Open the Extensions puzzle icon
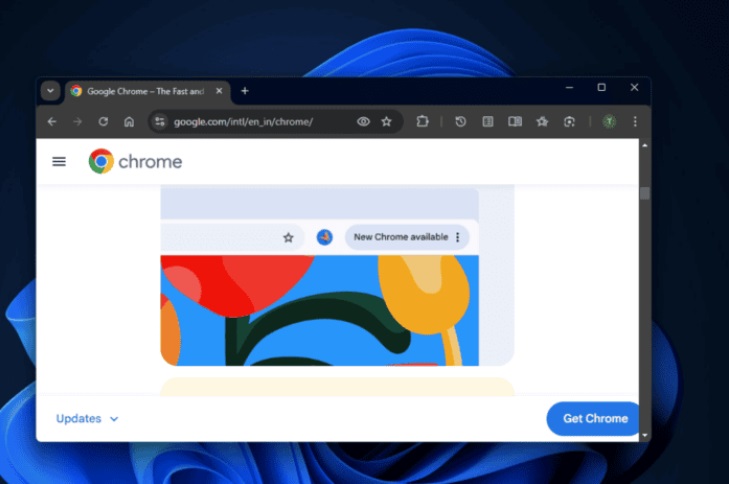729x484 pixels. [x=422, y=122]
